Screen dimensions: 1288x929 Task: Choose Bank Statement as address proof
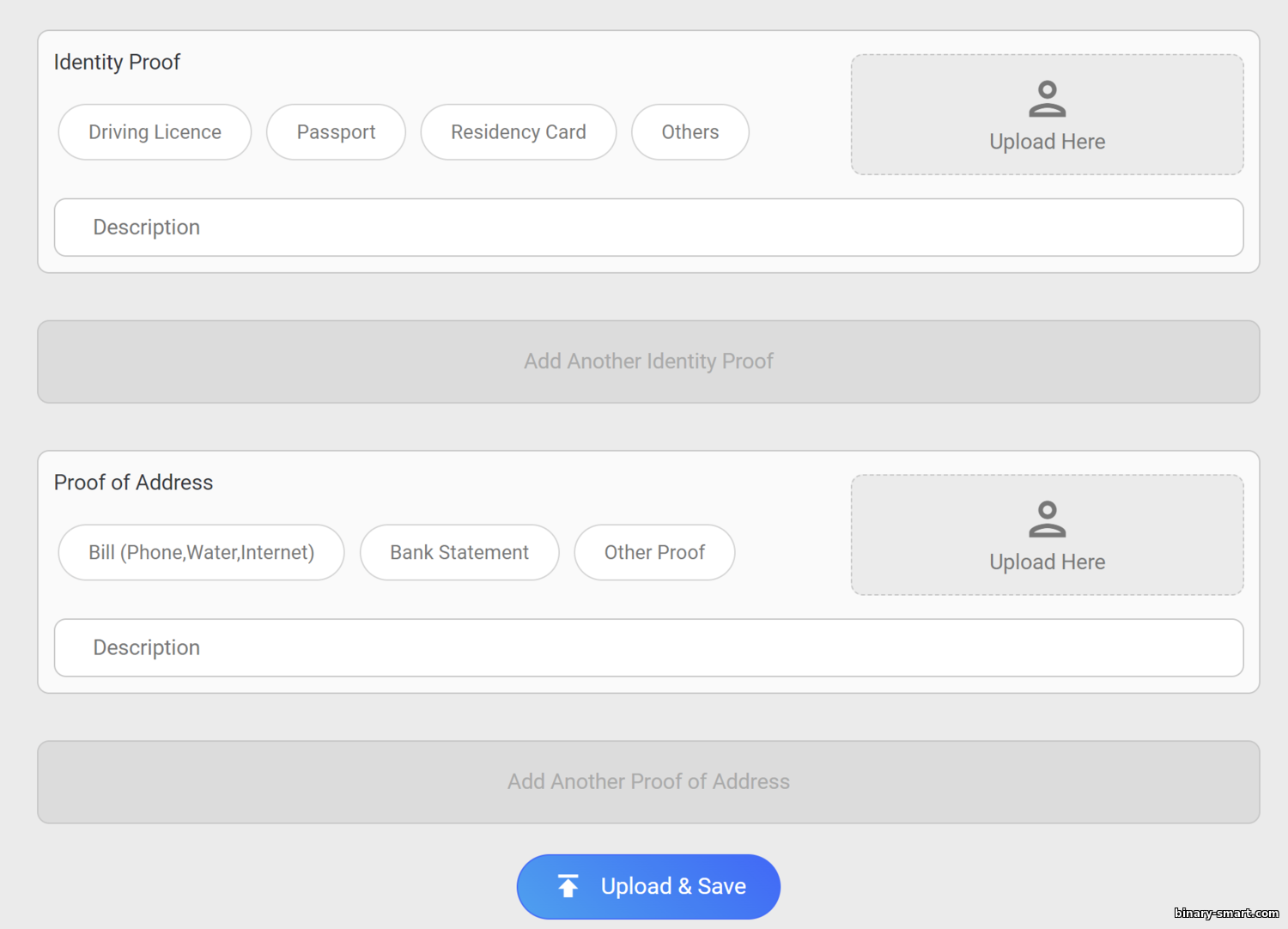click(459, 552)
